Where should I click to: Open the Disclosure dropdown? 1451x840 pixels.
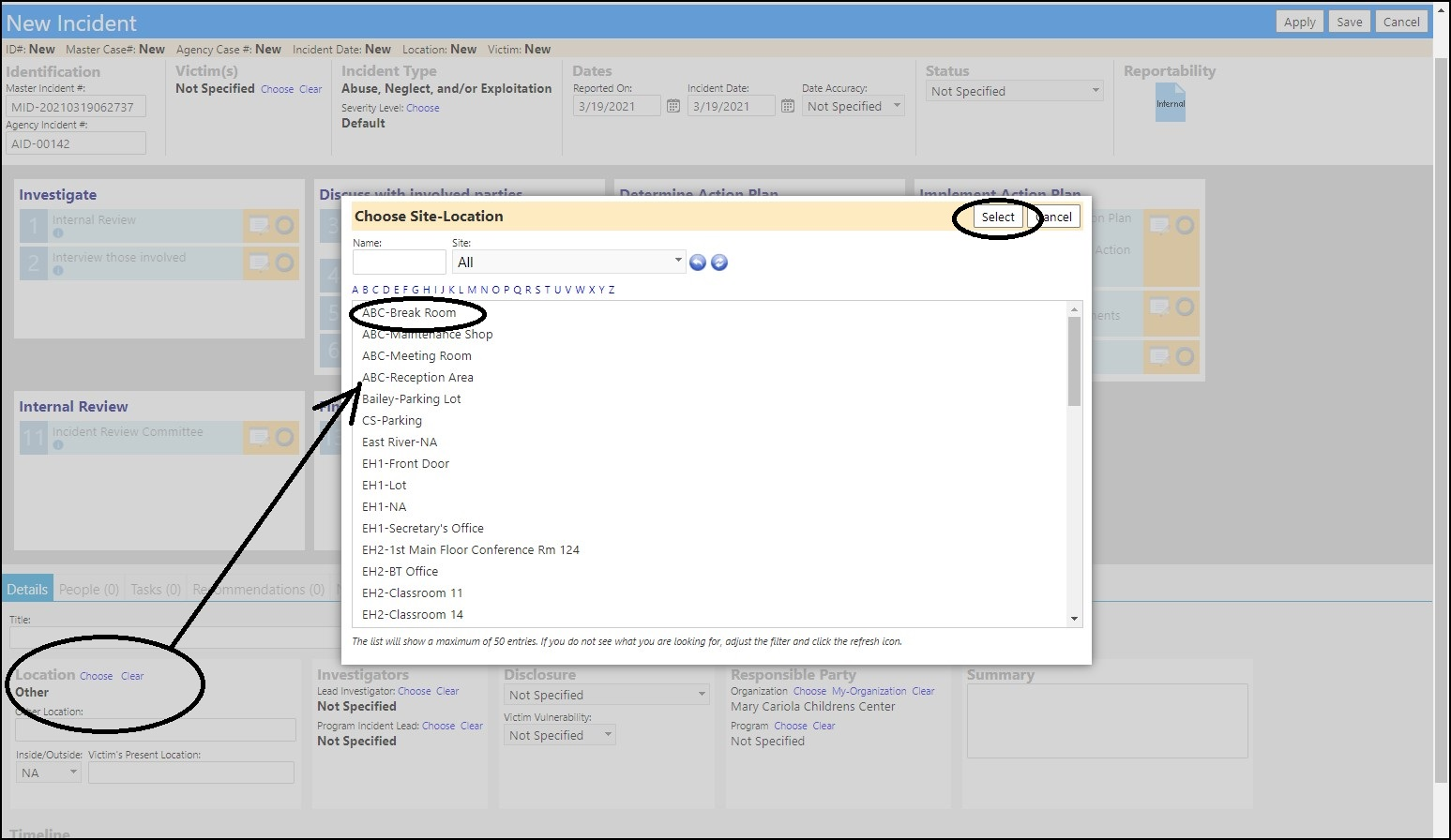[606, 695]
